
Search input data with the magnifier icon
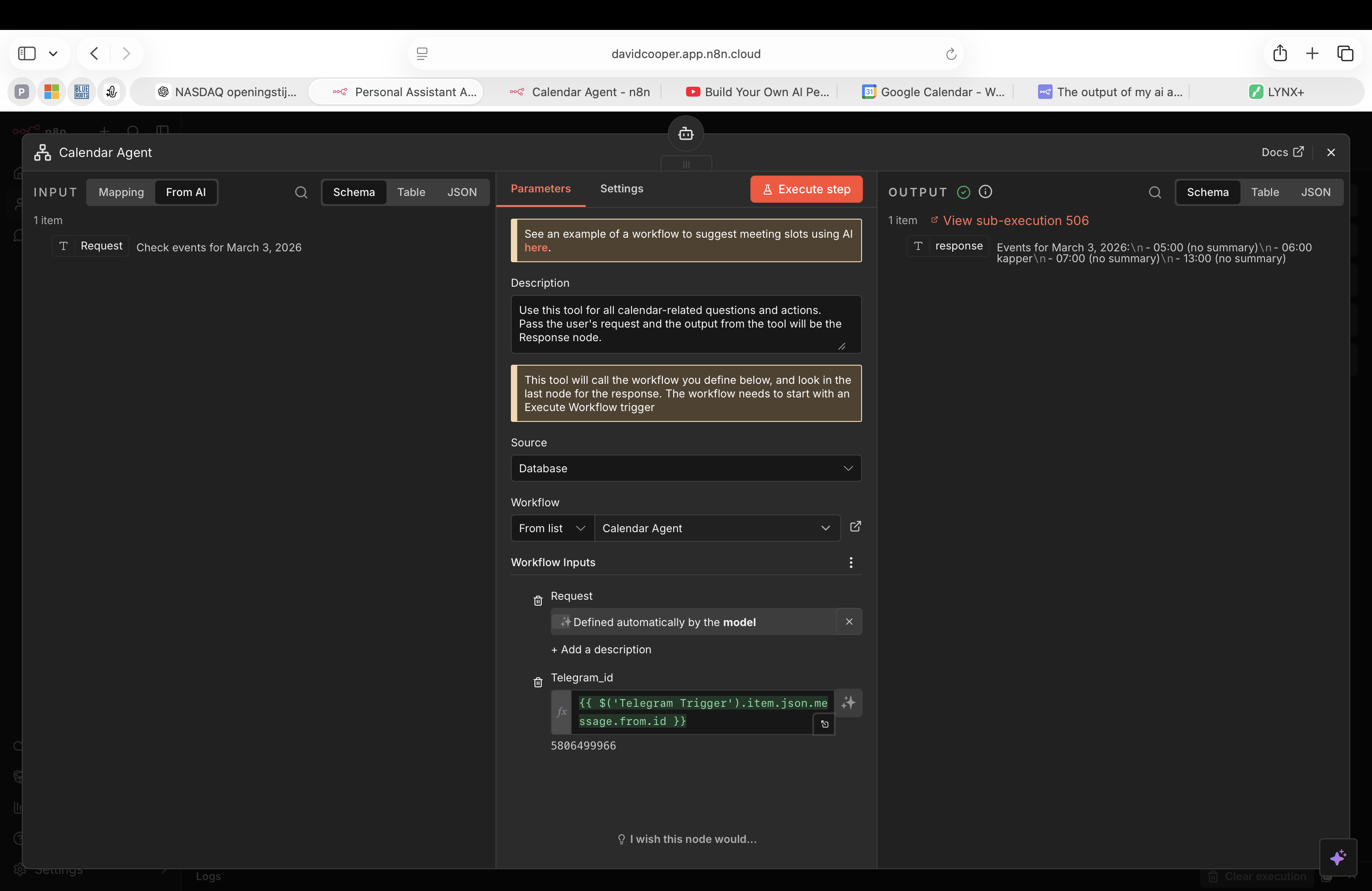(301, 192)
